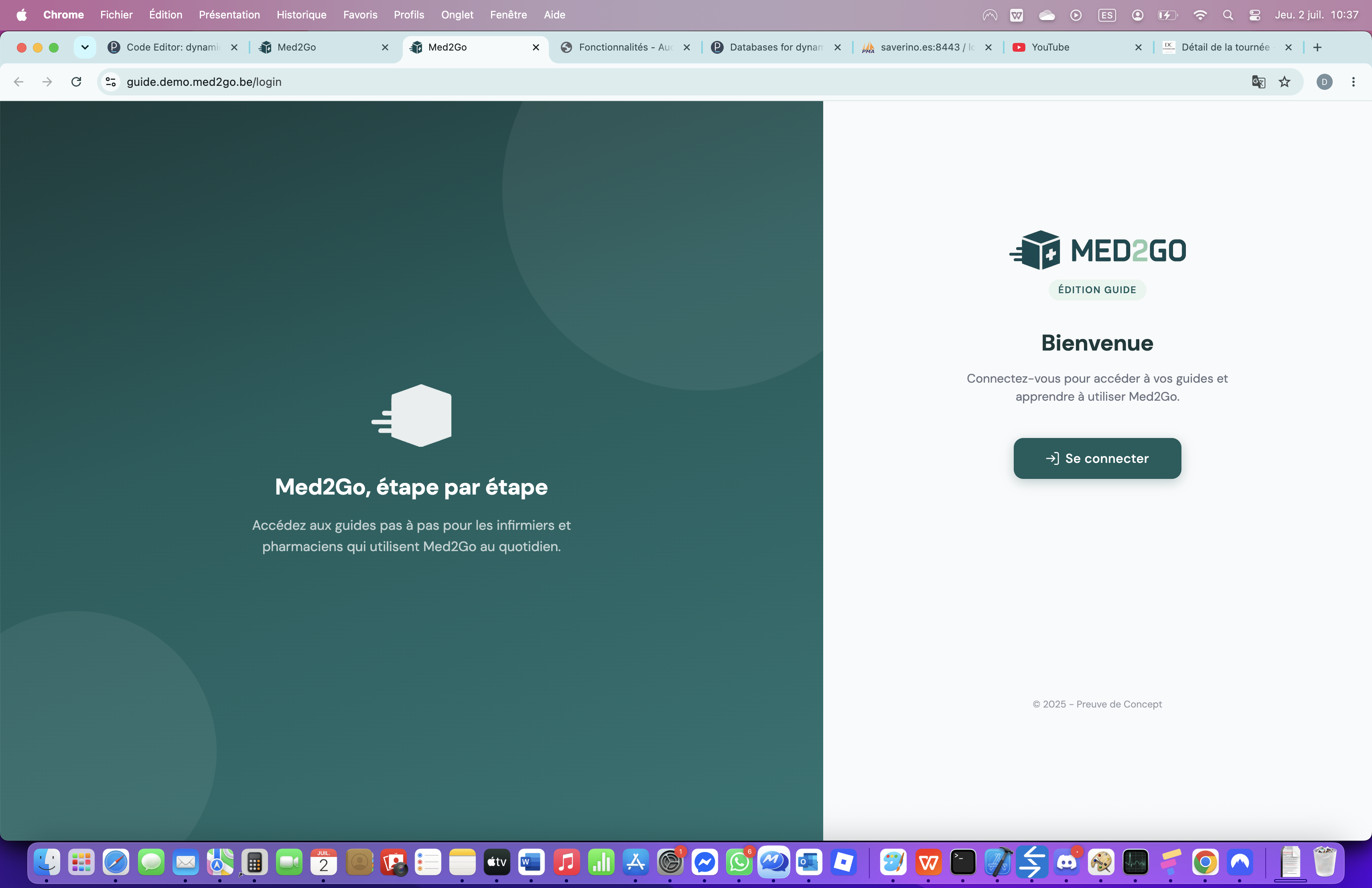
Task: Open the Apple menu
Action: click(x=21, y=15)
